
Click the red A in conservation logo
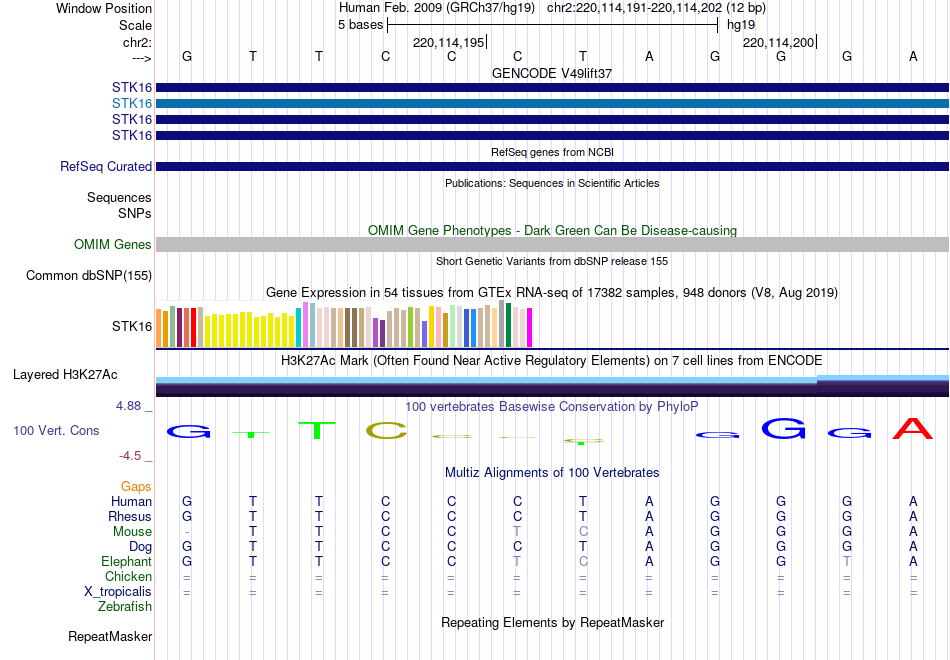(x=912, y=428)
